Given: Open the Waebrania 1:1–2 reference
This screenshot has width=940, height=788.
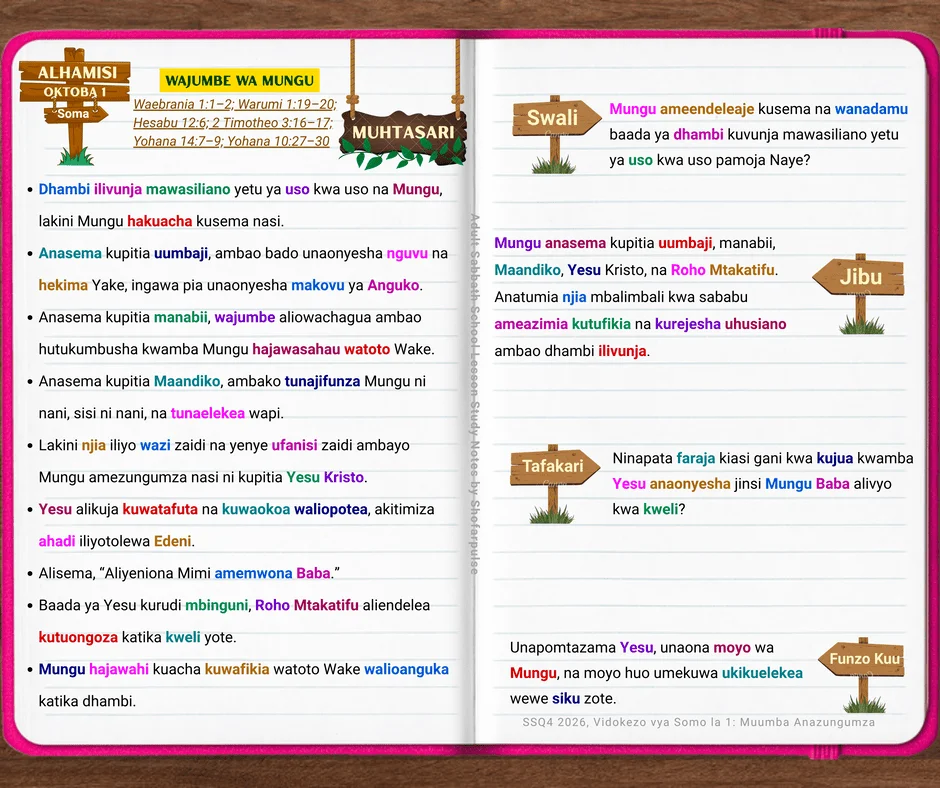Looking at the screenshot, I should click(x=183, y=104).
